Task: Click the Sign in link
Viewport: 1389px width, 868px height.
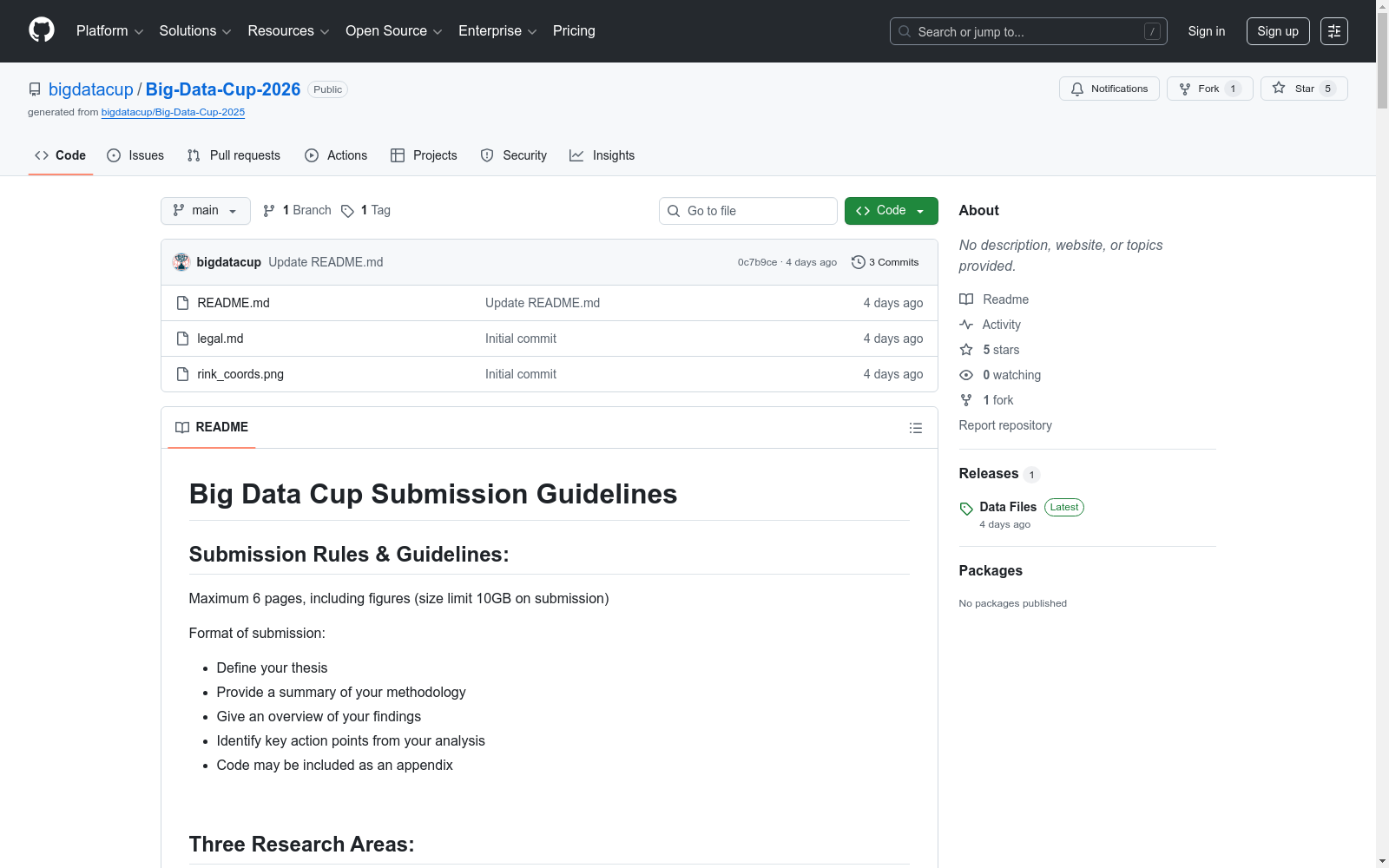Action: click(1207, 31)
